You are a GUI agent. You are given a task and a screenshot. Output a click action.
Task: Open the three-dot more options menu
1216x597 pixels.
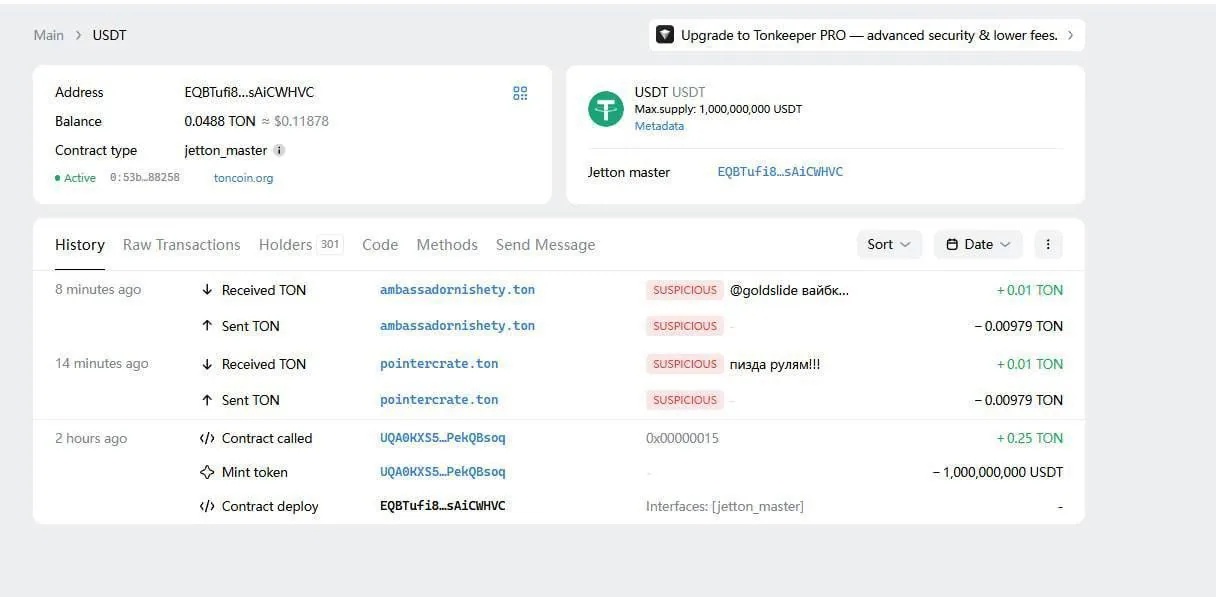tap(1048, 244)
